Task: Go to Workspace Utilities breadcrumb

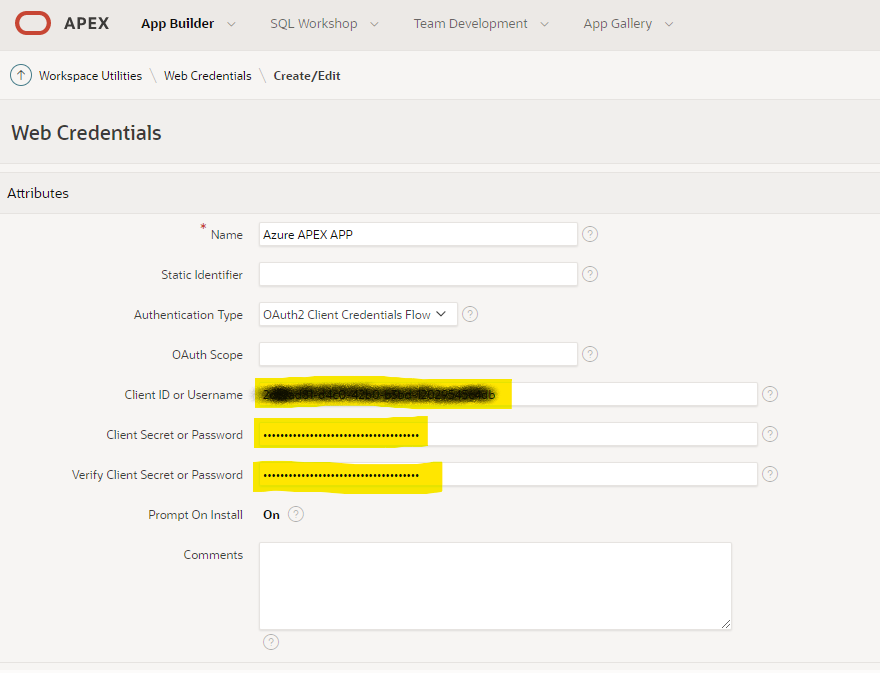Action: coord(90,76)
